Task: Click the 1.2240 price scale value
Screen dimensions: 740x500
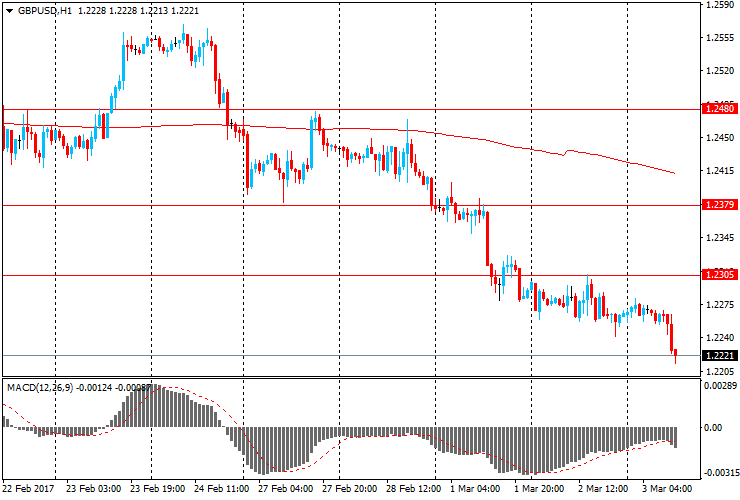Action: pos(720,338)
